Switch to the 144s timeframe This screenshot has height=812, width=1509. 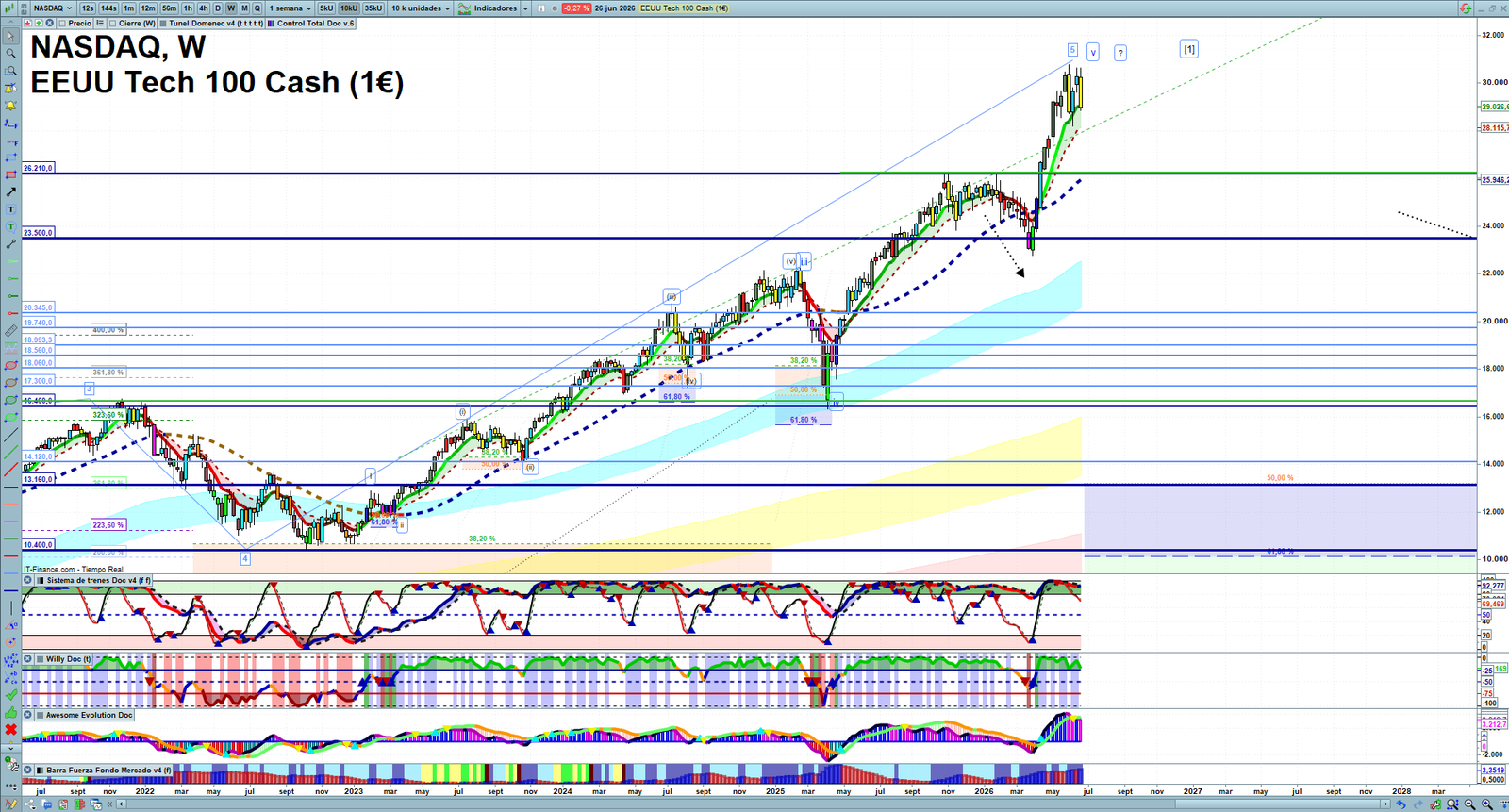[108, 8]
